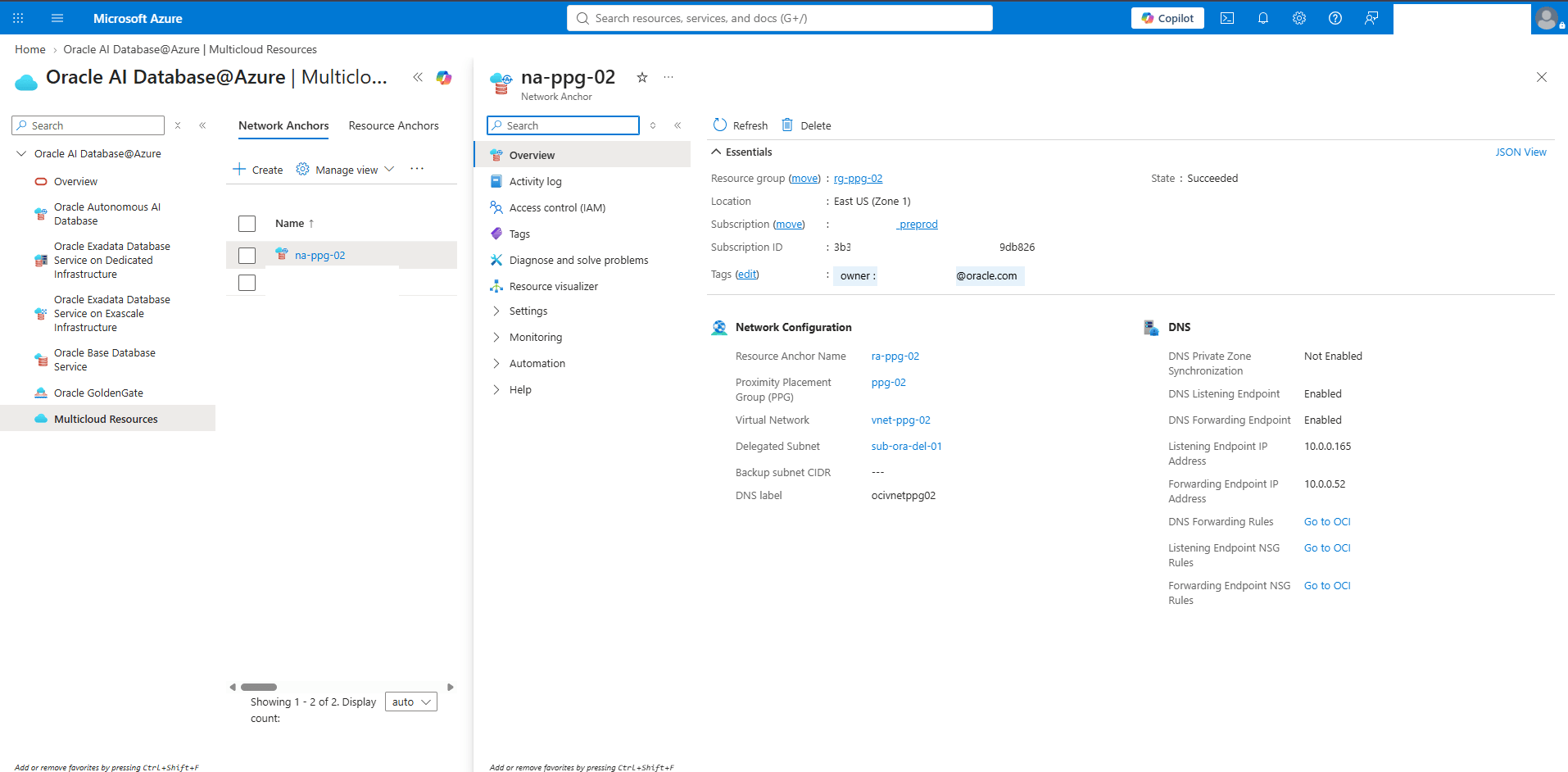Check the na-ppg-02 row checkbox
This screenshot has height=772, width=1568.
(x=247, y=256)
